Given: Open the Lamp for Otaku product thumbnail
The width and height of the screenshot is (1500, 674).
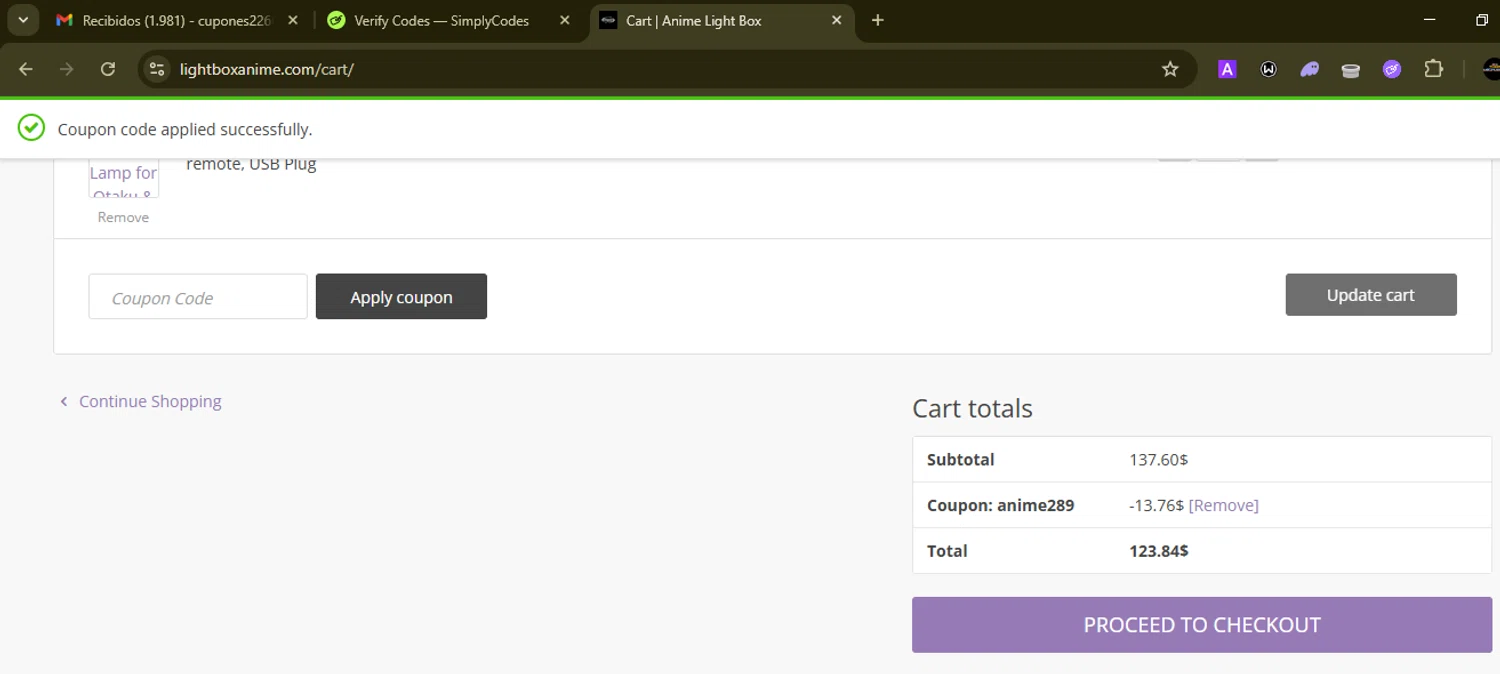Looking at the screenshot, I should tap(124, 178).
